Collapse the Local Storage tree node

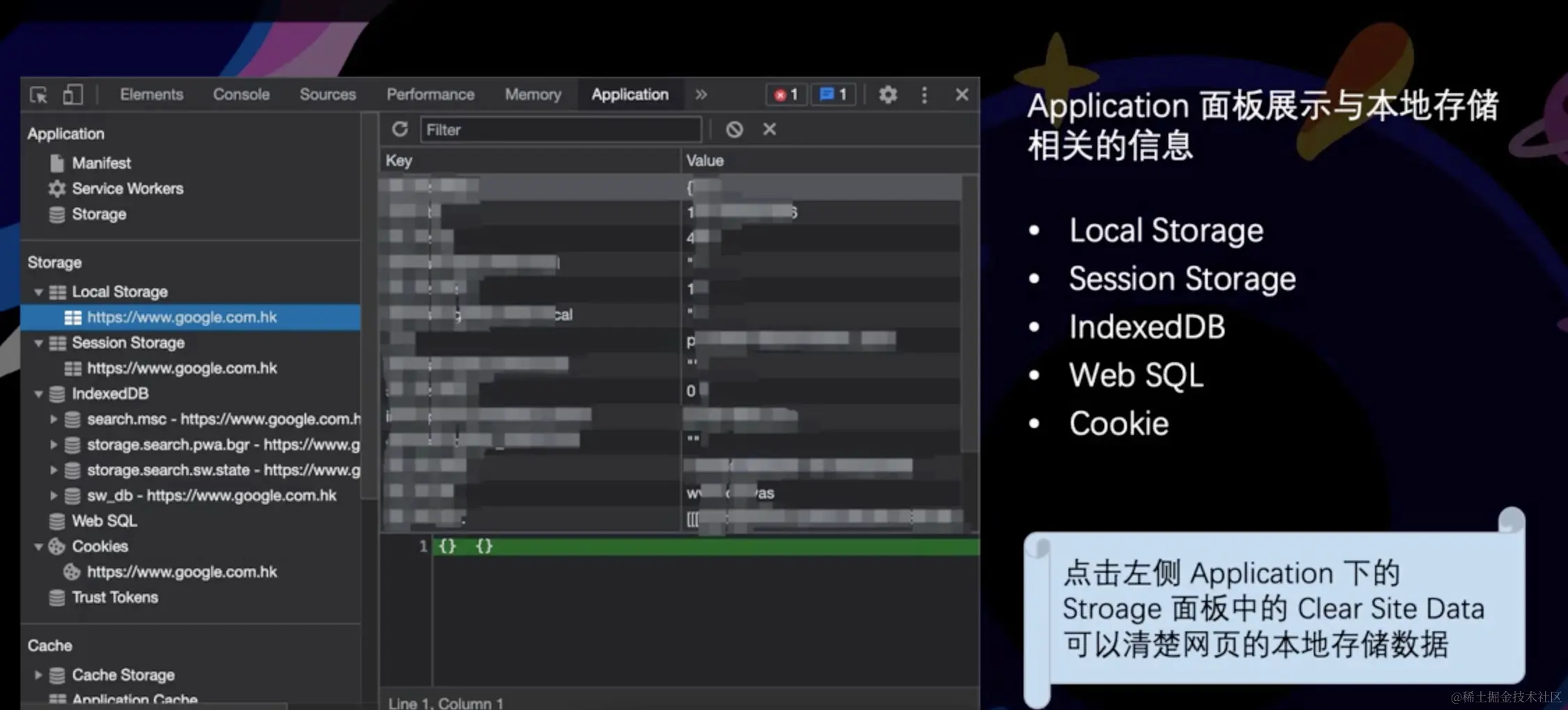[39, 292]
